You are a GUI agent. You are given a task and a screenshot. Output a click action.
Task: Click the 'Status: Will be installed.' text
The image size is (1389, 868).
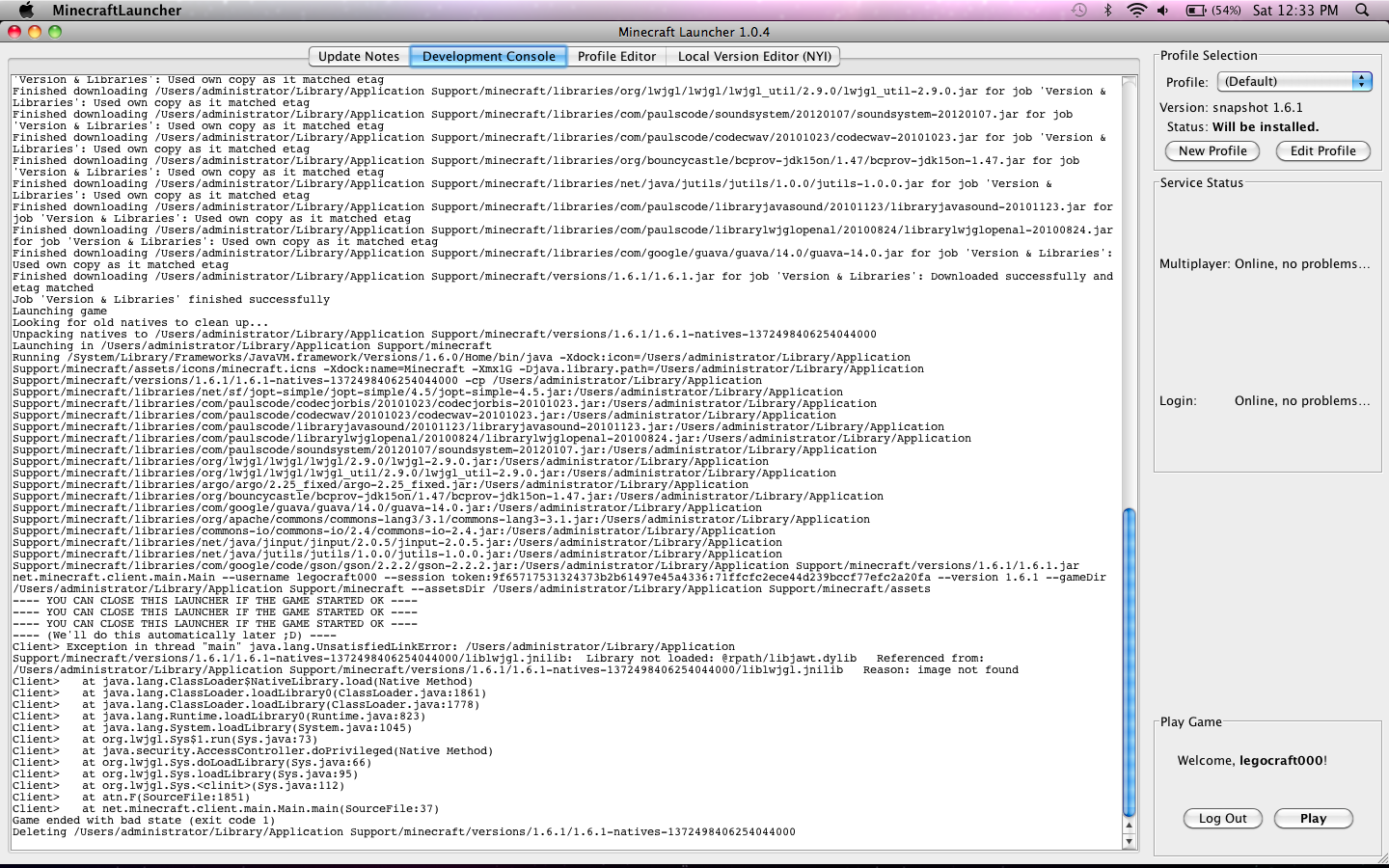(x=1242, y=126)
